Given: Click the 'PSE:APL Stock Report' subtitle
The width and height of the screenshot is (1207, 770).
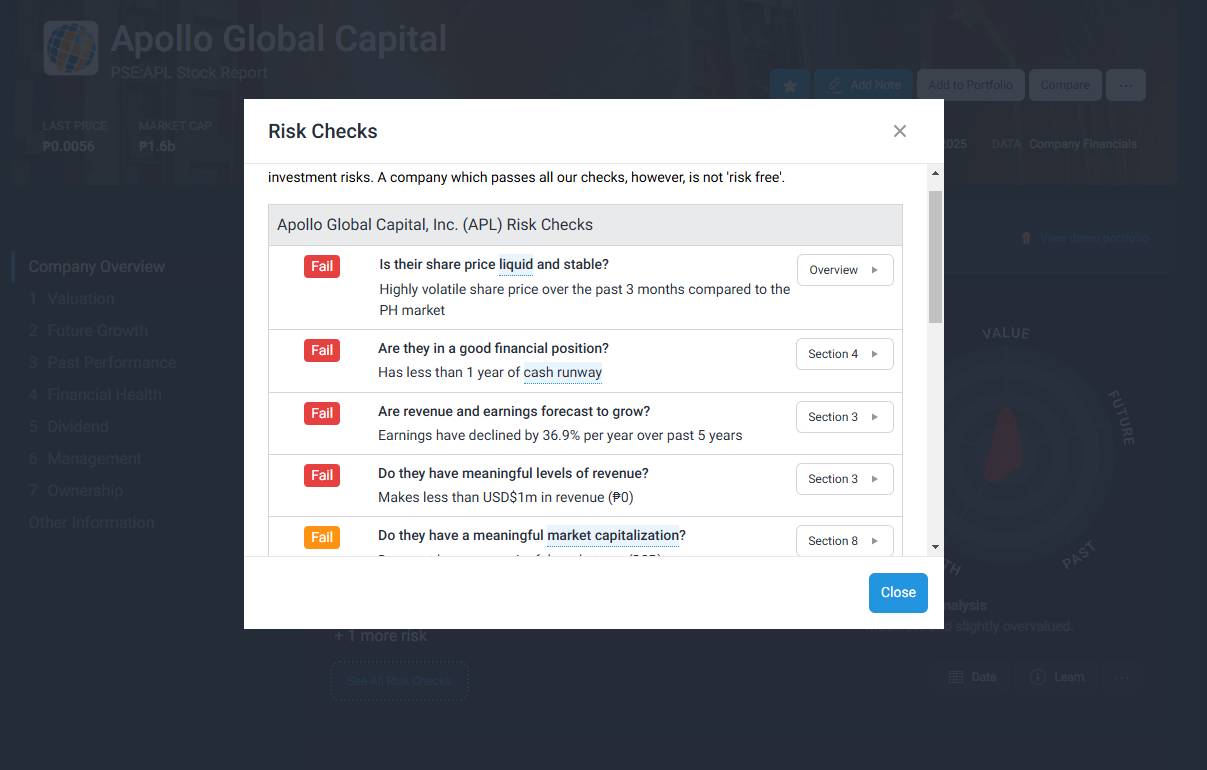Looking at the screenshot, I should pyautogui.click(x=189, y=72).
